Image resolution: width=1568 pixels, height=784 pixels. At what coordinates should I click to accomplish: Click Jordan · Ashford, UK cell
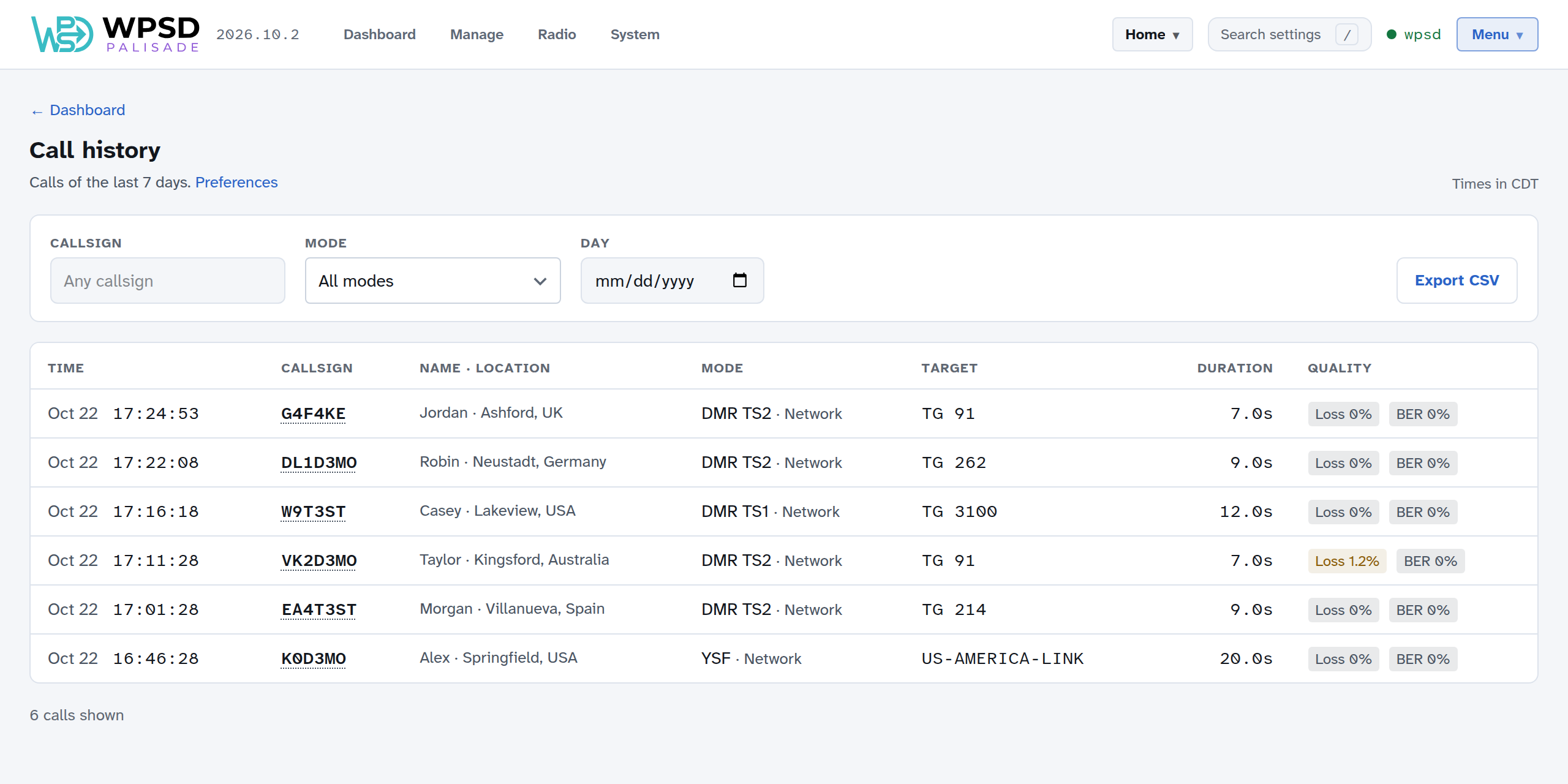click(491, 413)
